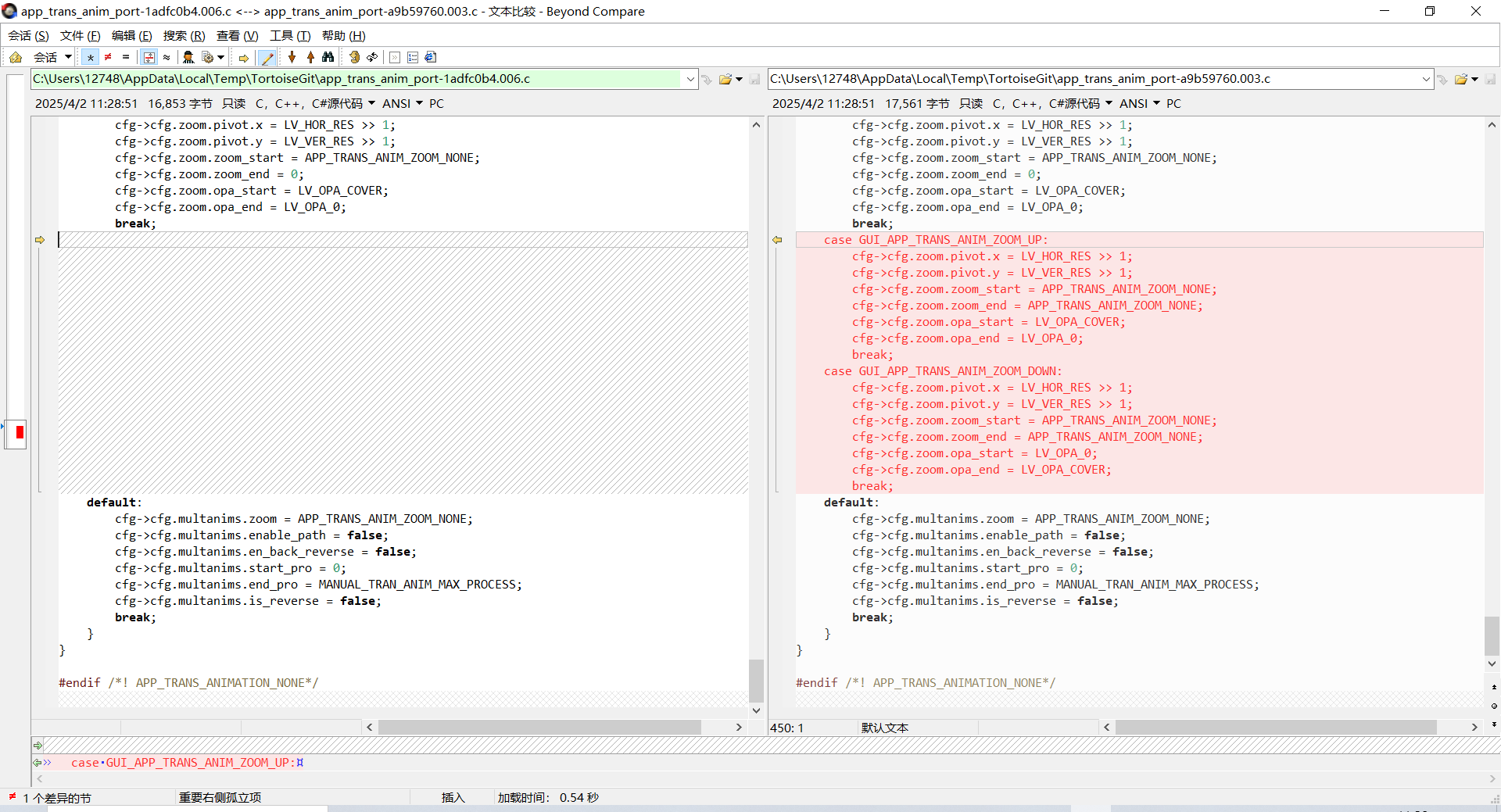This screenshot has width=1501, height=812.
Task: Expand left open-file folder dropdown arrow
Action: pos(739,79)
